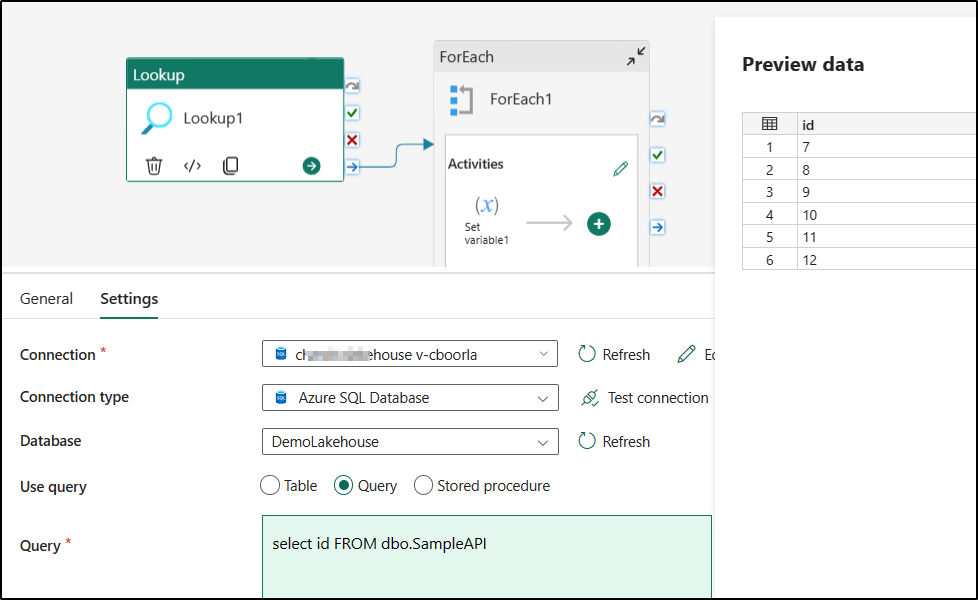This screenshot has height=600, width=978.
Task: Click ForEach1 activity name
Action: click(521, 99)
